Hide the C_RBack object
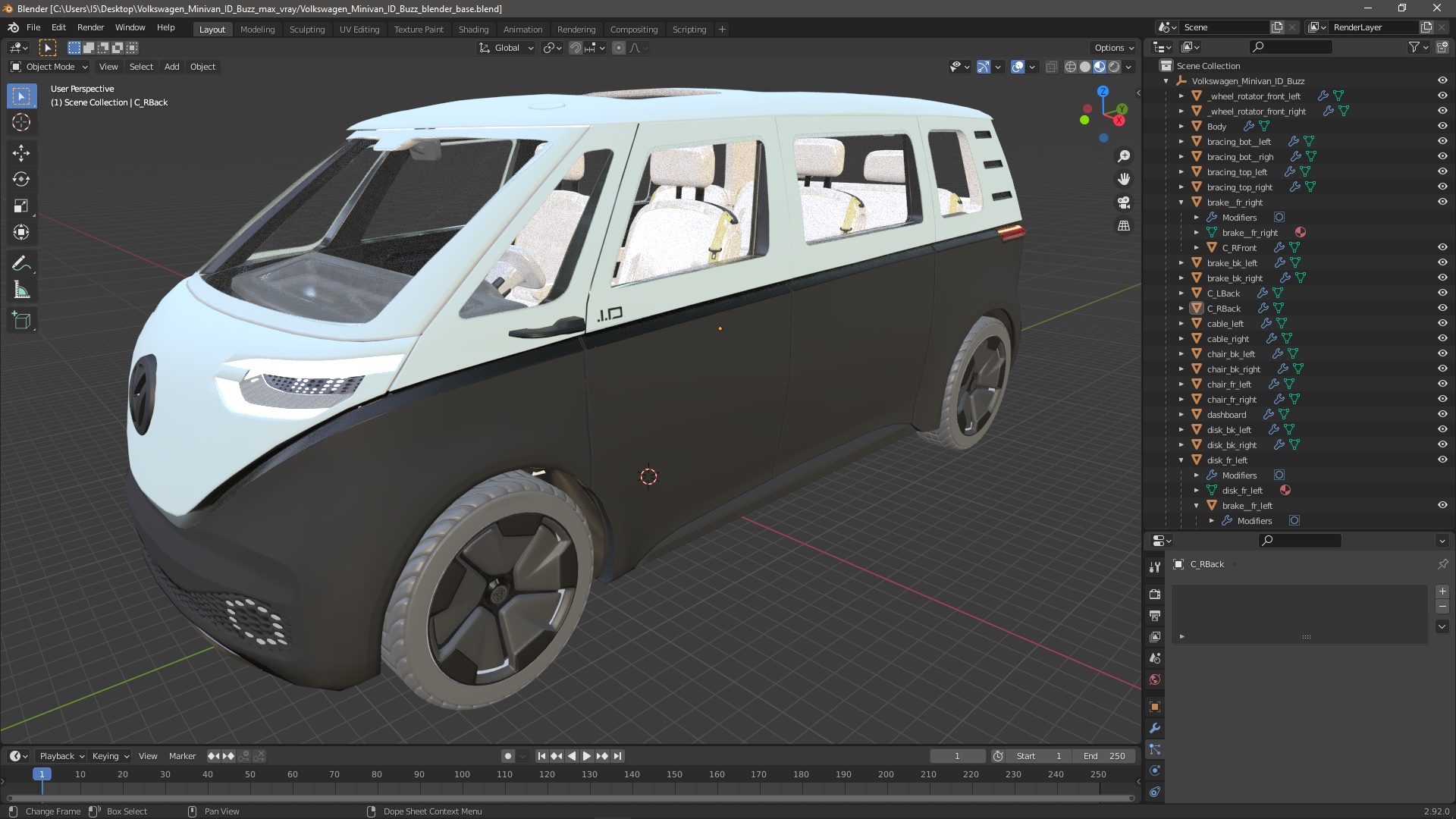Image resolution: width=1456 pixels, height=819 pixels. click(1442, 308)
